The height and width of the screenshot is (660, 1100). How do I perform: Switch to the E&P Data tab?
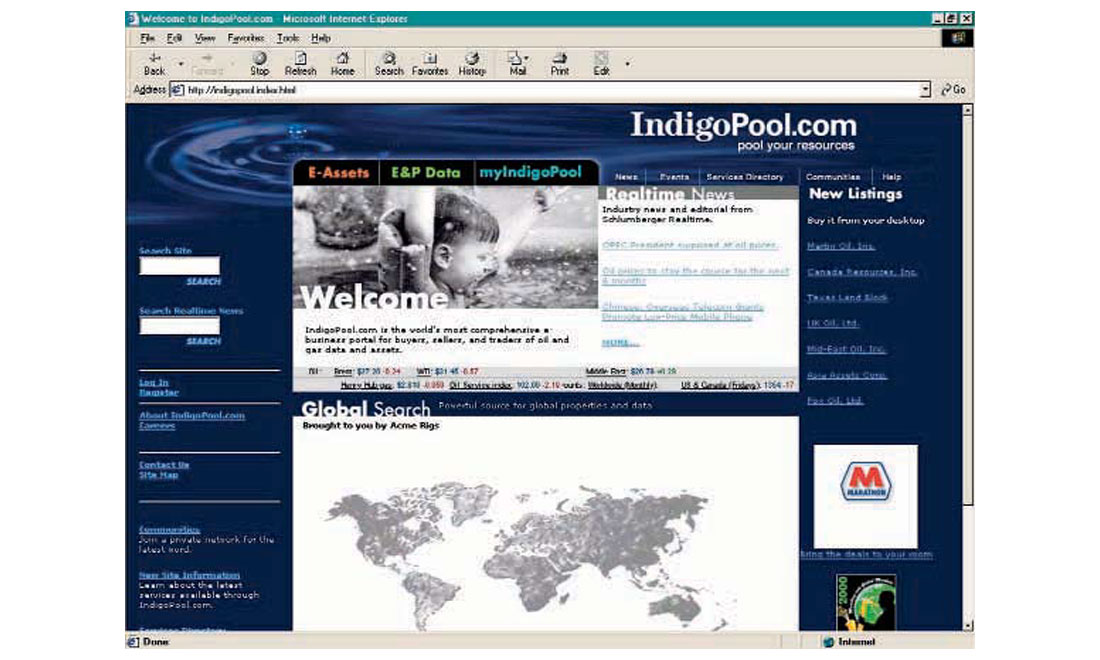(x=426, y=173)
